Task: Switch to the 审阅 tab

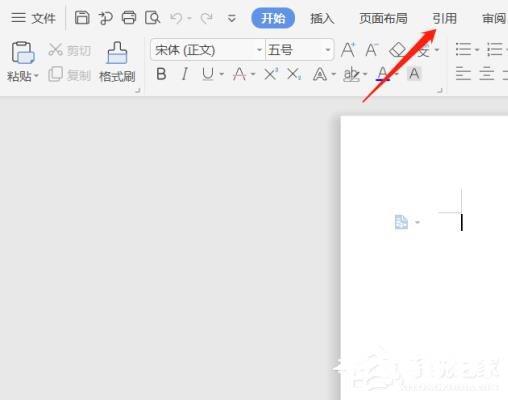Action: 494,18
